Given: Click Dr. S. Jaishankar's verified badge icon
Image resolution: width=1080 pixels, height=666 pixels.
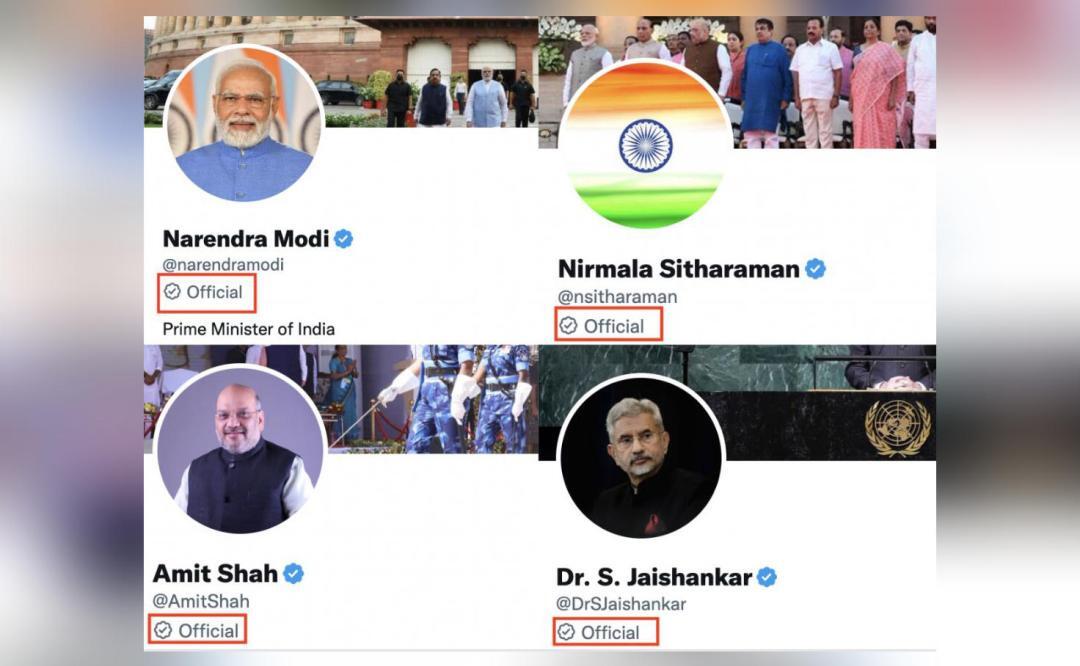Looking at the screenshot, I should click(767, 575).
